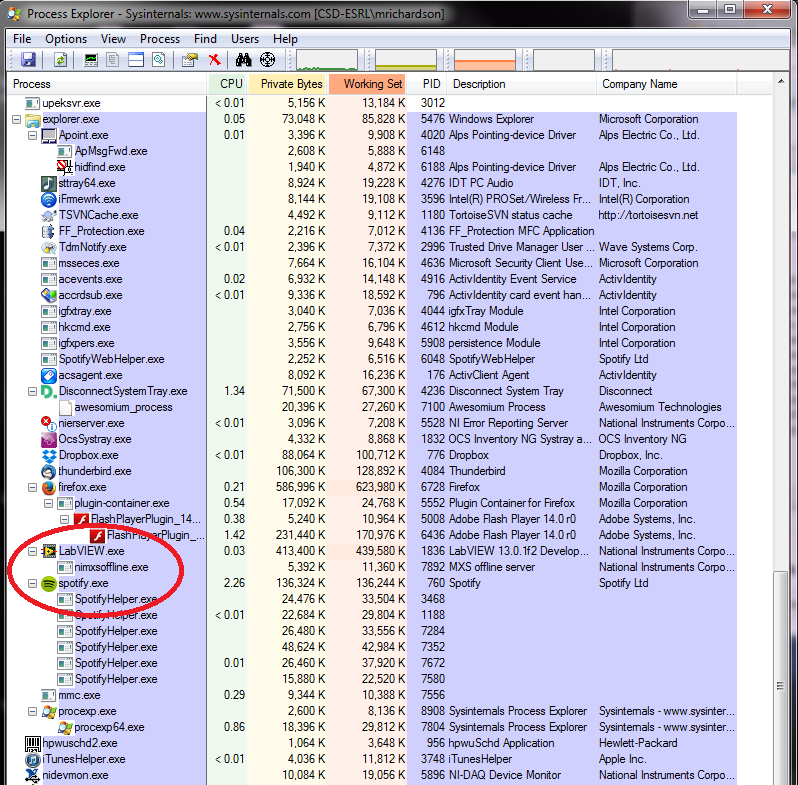Collapse the spotify.exe tree node
Viewport: 798px width, 785px height.
click(x=33, y=583)
